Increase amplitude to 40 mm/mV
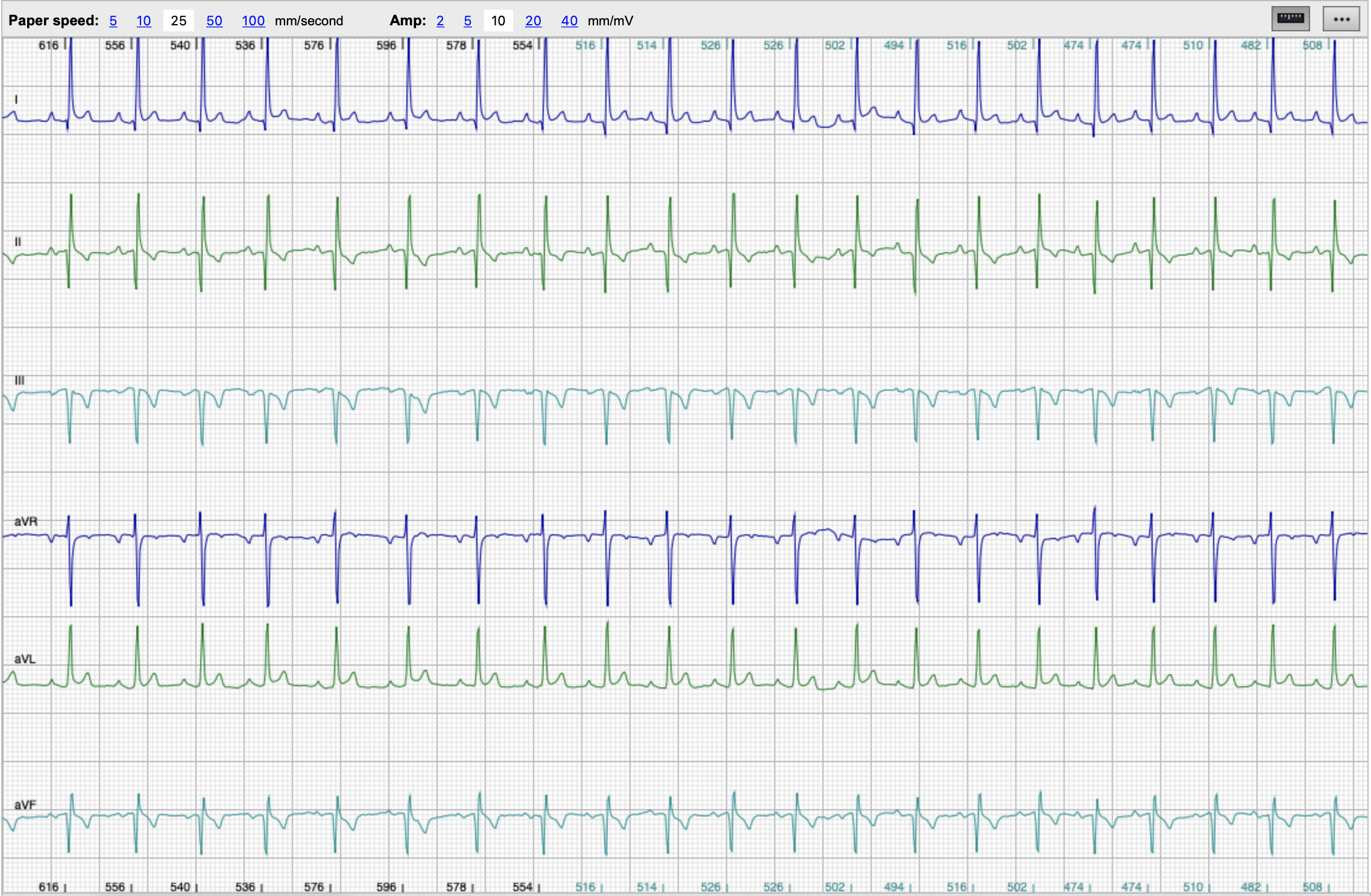 (569, 21)
